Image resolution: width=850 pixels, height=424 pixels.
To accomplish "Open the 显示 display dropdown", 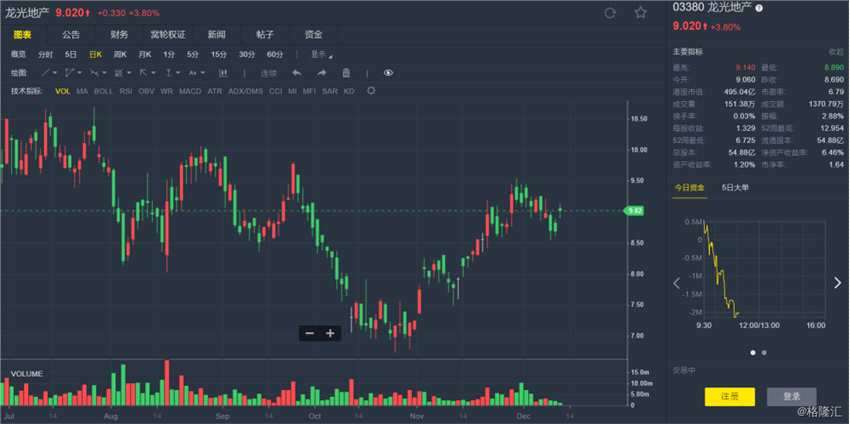I will 321,54.
